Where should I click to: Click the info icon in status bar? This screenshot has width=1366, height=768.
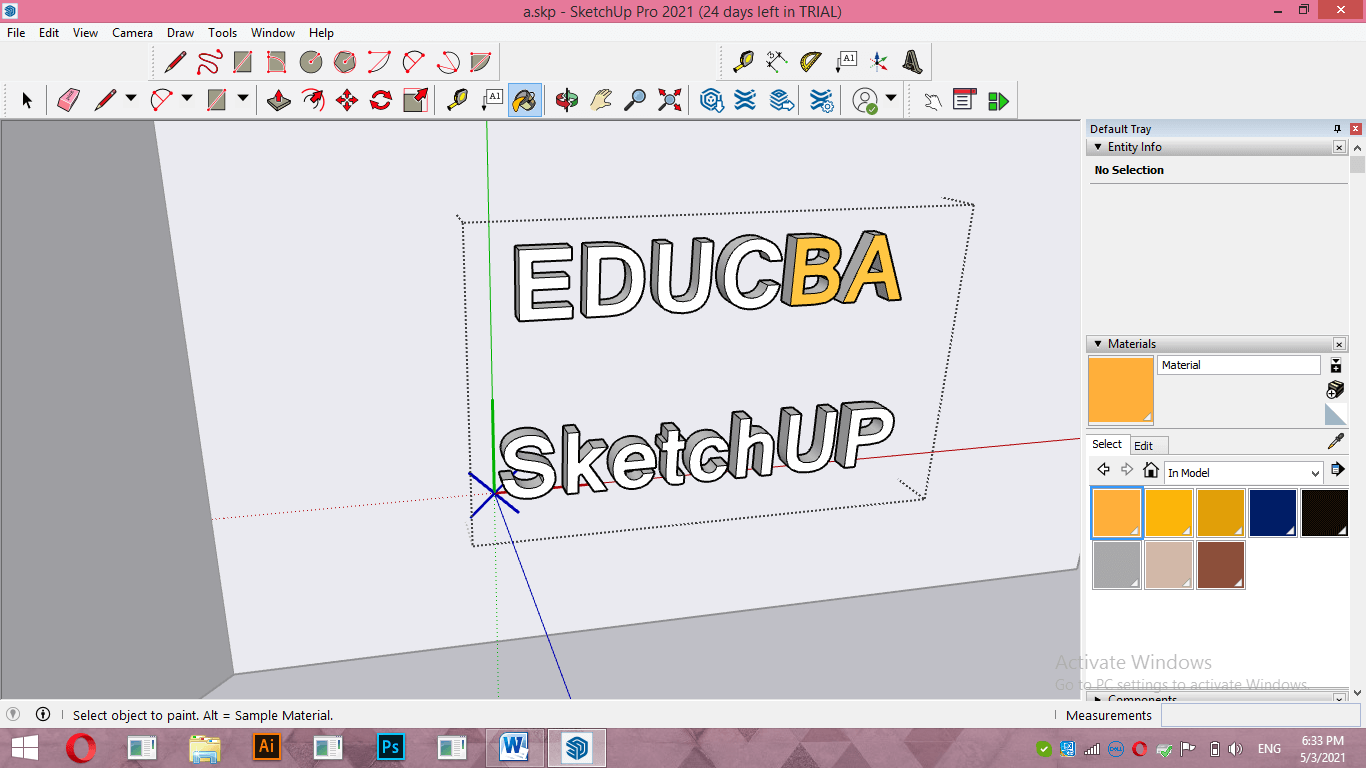coord(43,714)
